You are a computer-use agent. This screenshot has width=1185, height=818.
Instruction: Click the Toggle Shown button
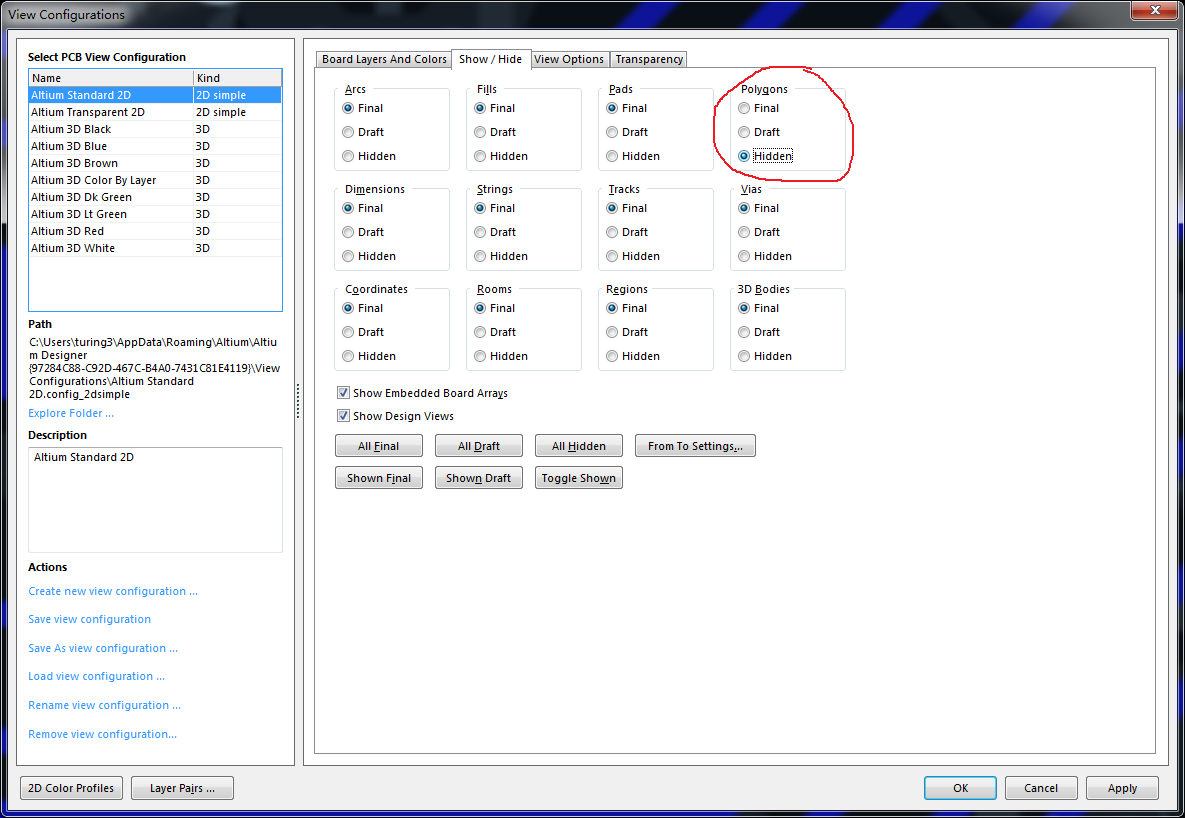(x=579, y=478)
